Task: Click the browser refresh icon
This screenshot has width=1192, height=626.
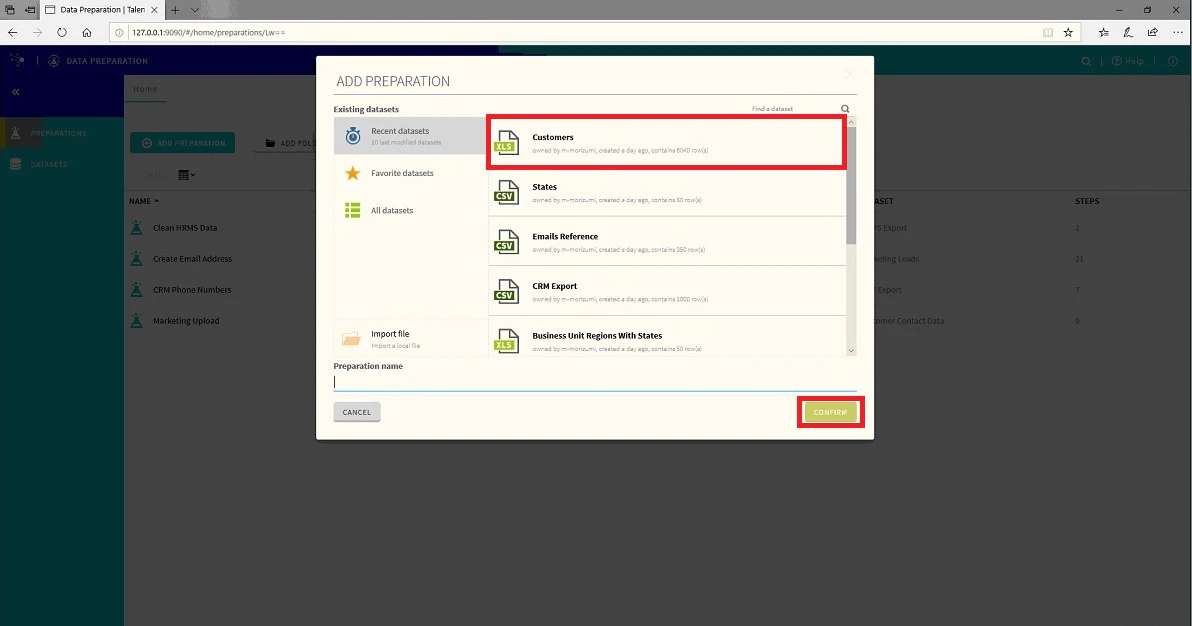Action: [x=62, y=33]
